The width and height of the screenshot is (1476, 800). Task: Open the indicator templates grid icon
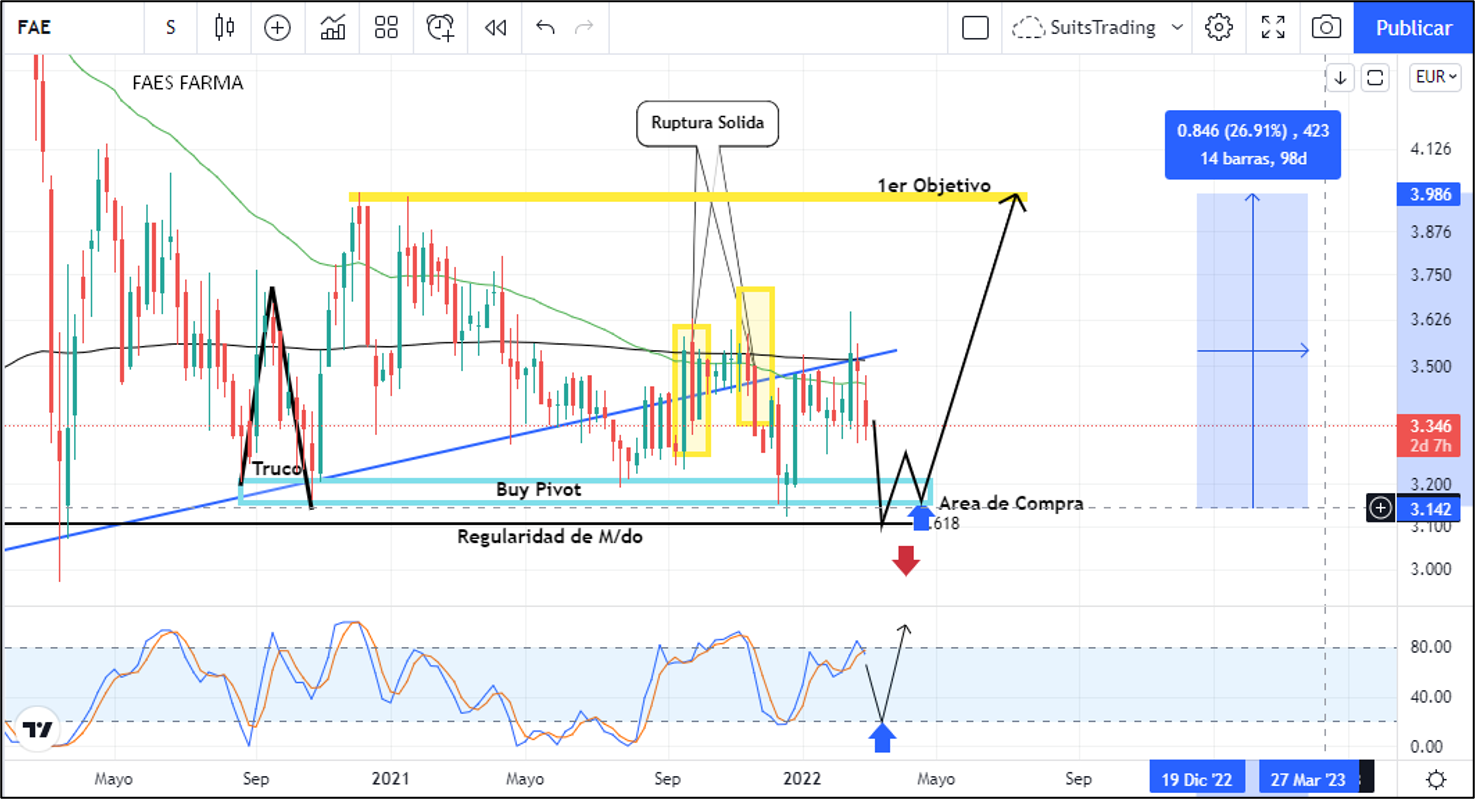pyautogui.click(x=386, y=28)
